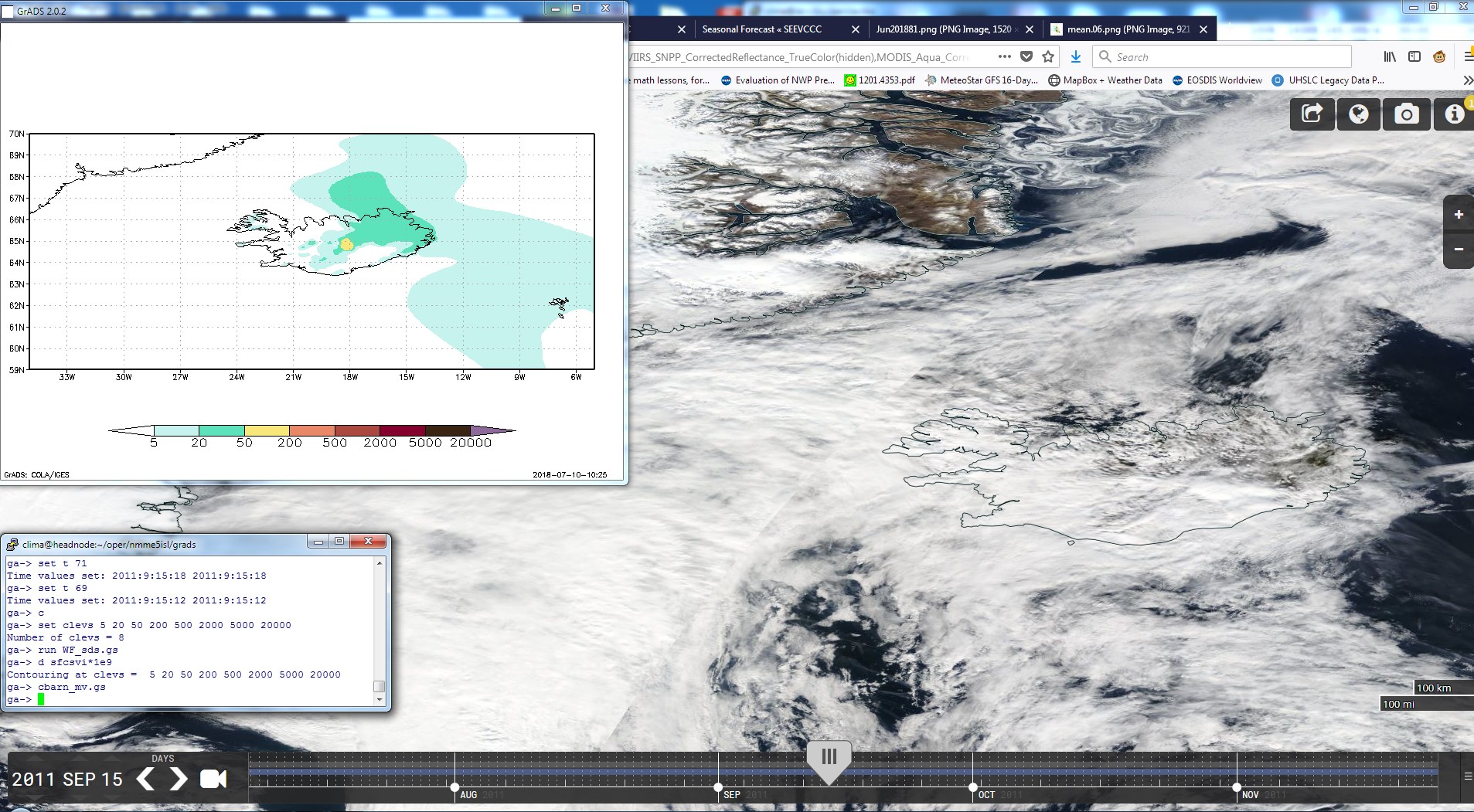Click the 2011 SEP 15 date label

pos(67,780)
